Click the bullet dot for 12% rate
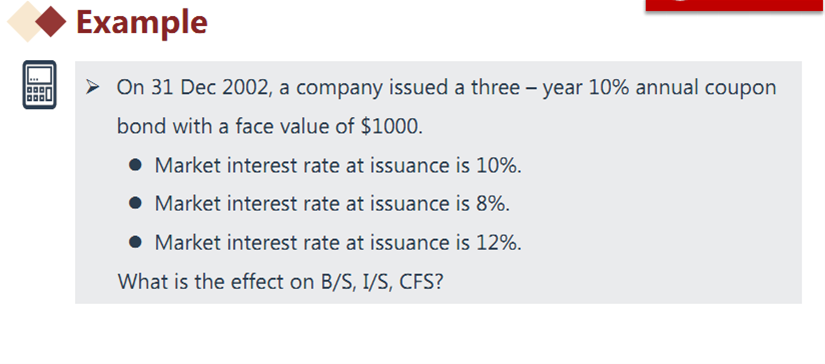 [x=135, y=242]
